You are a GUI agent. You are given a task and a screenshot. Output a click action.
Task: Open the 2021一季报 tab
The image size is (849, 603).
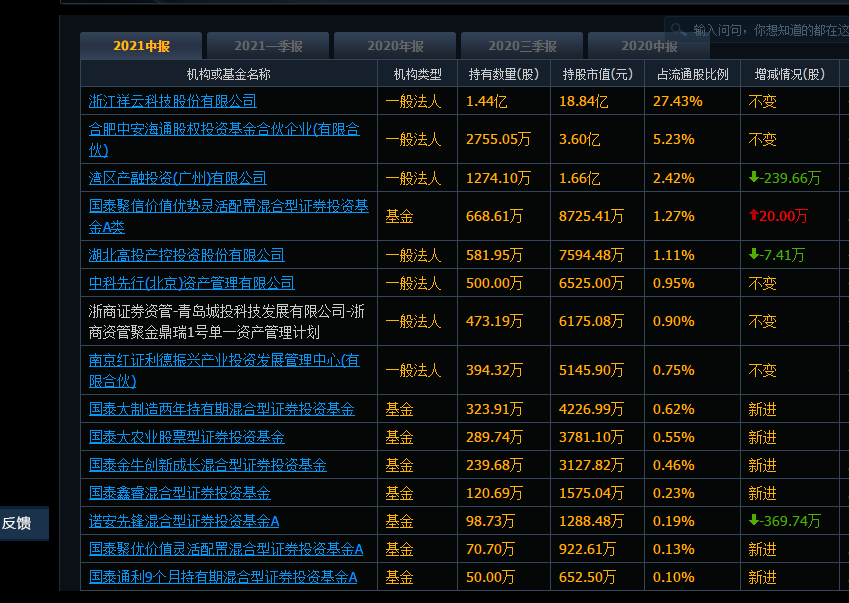click(x=268, y=46)
